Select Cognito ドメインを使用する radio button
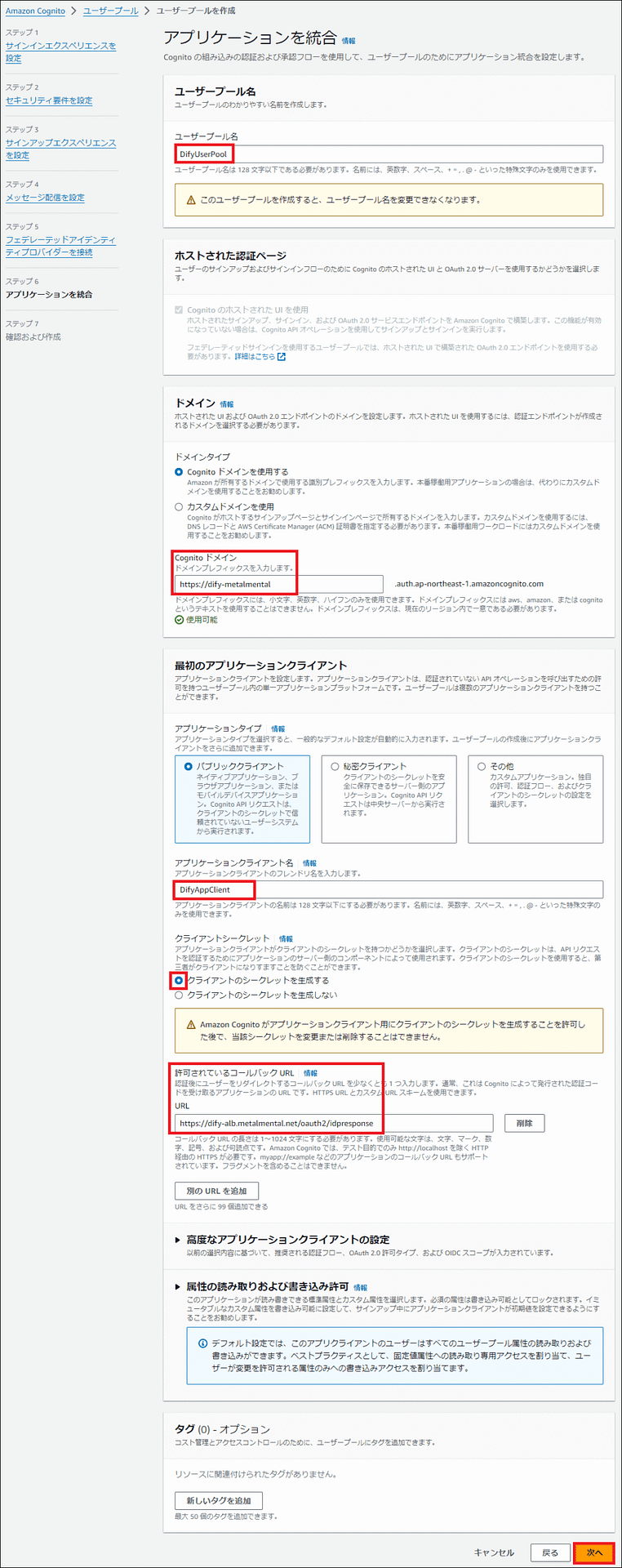Image resolution: width=622 pixels, height=1568 pixels. click(179, 472)
